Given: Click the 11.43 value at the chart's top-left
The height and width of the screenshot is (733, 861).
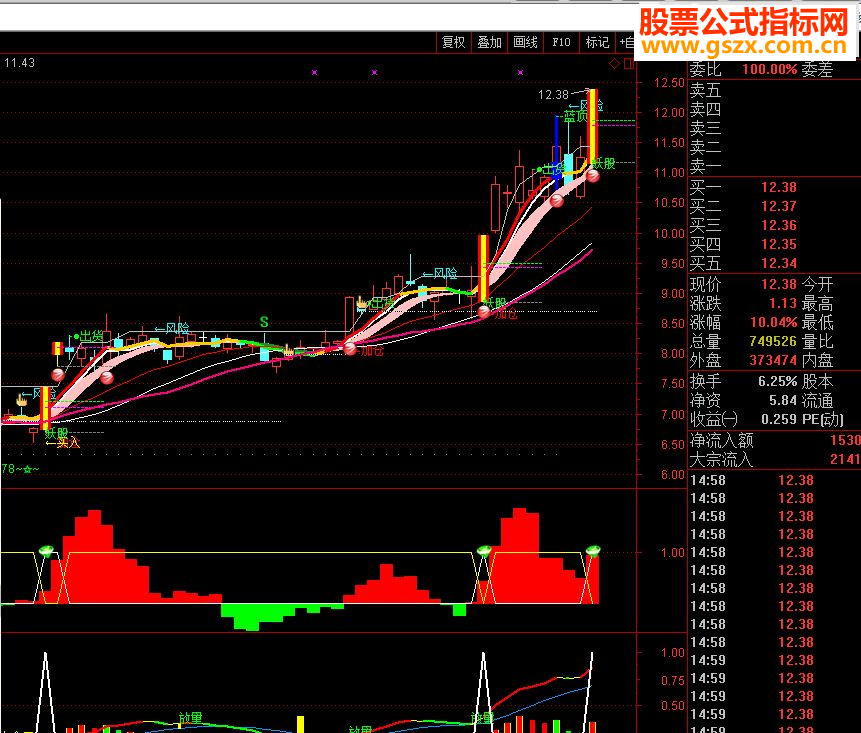Looking at the screenshot, I should tap(20, 63).
